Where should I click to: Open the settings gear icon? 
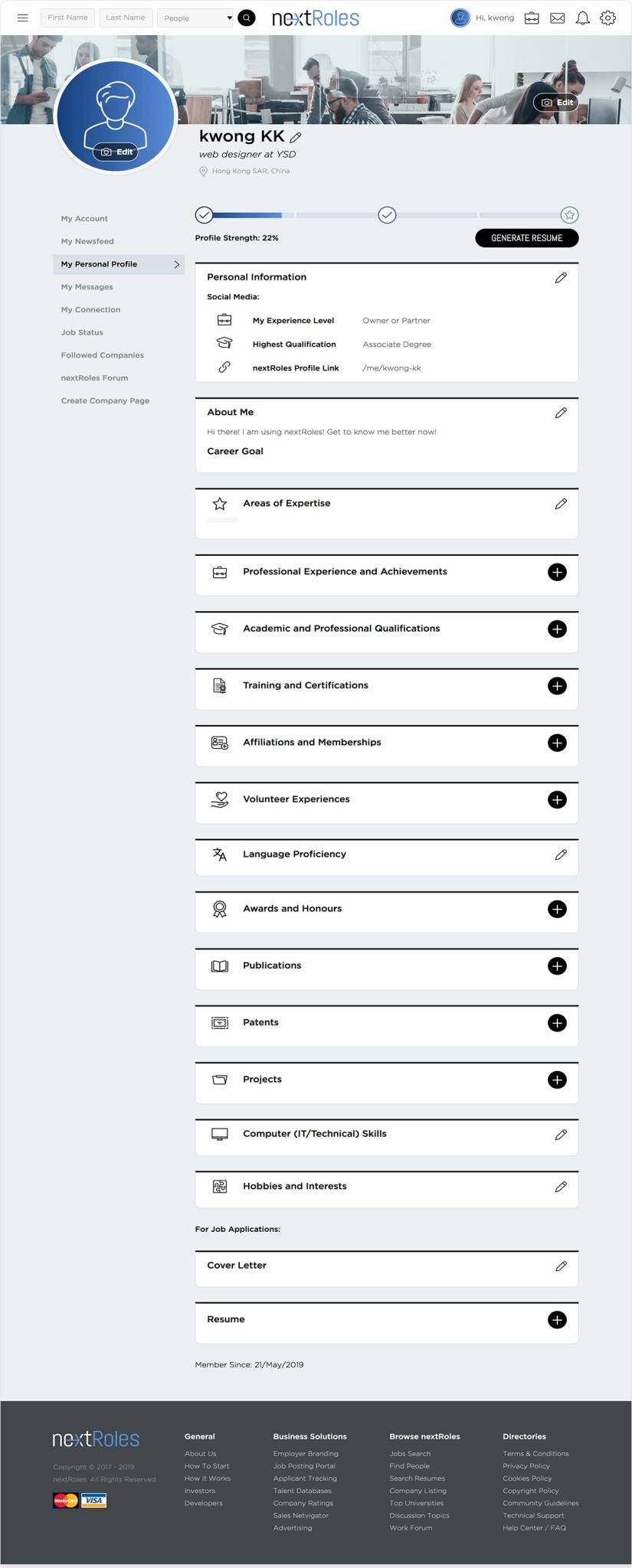point(608,18)
